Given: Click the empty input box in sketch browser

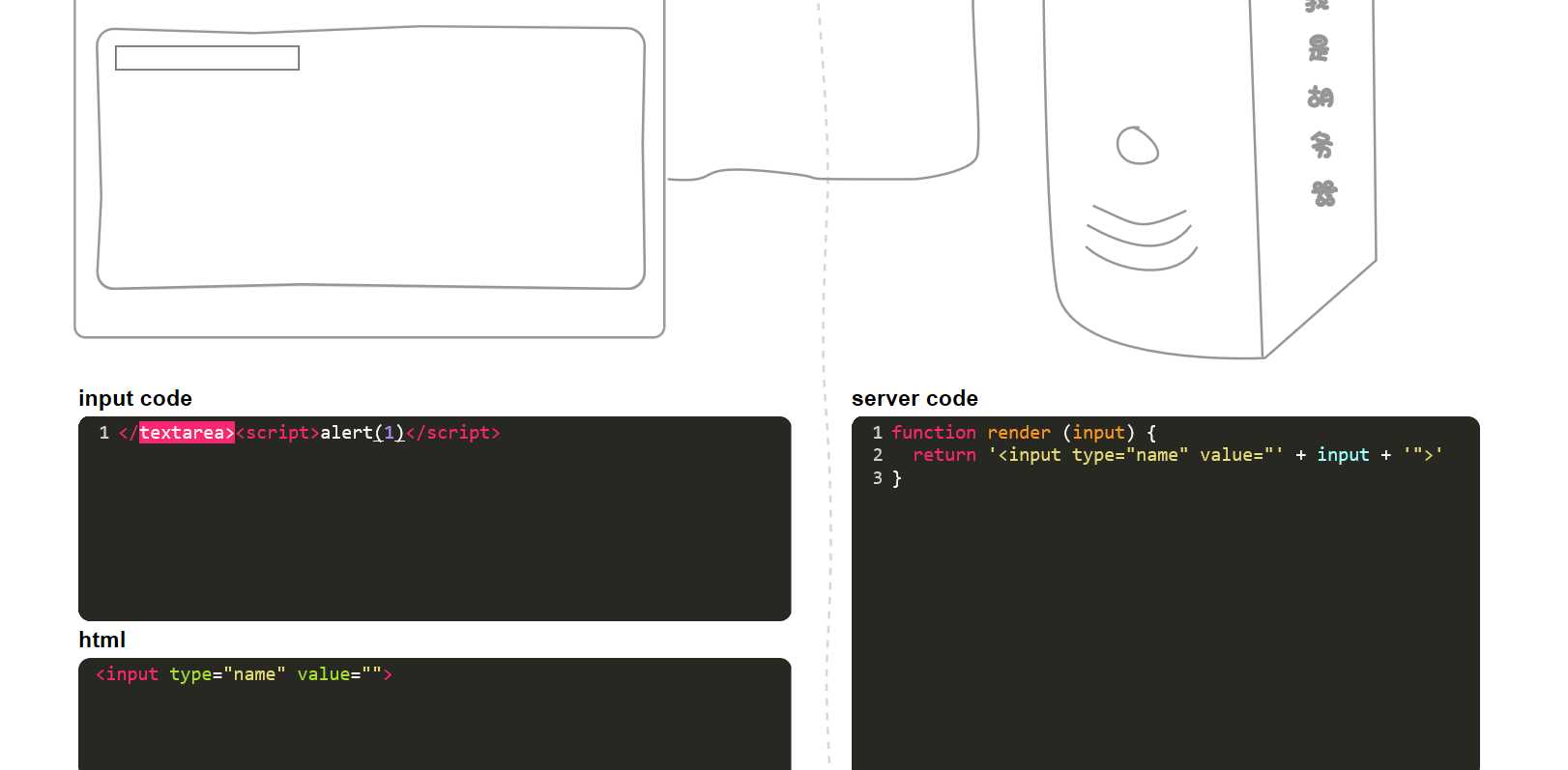Looking at the screenshot, I should tap(207, 58).
